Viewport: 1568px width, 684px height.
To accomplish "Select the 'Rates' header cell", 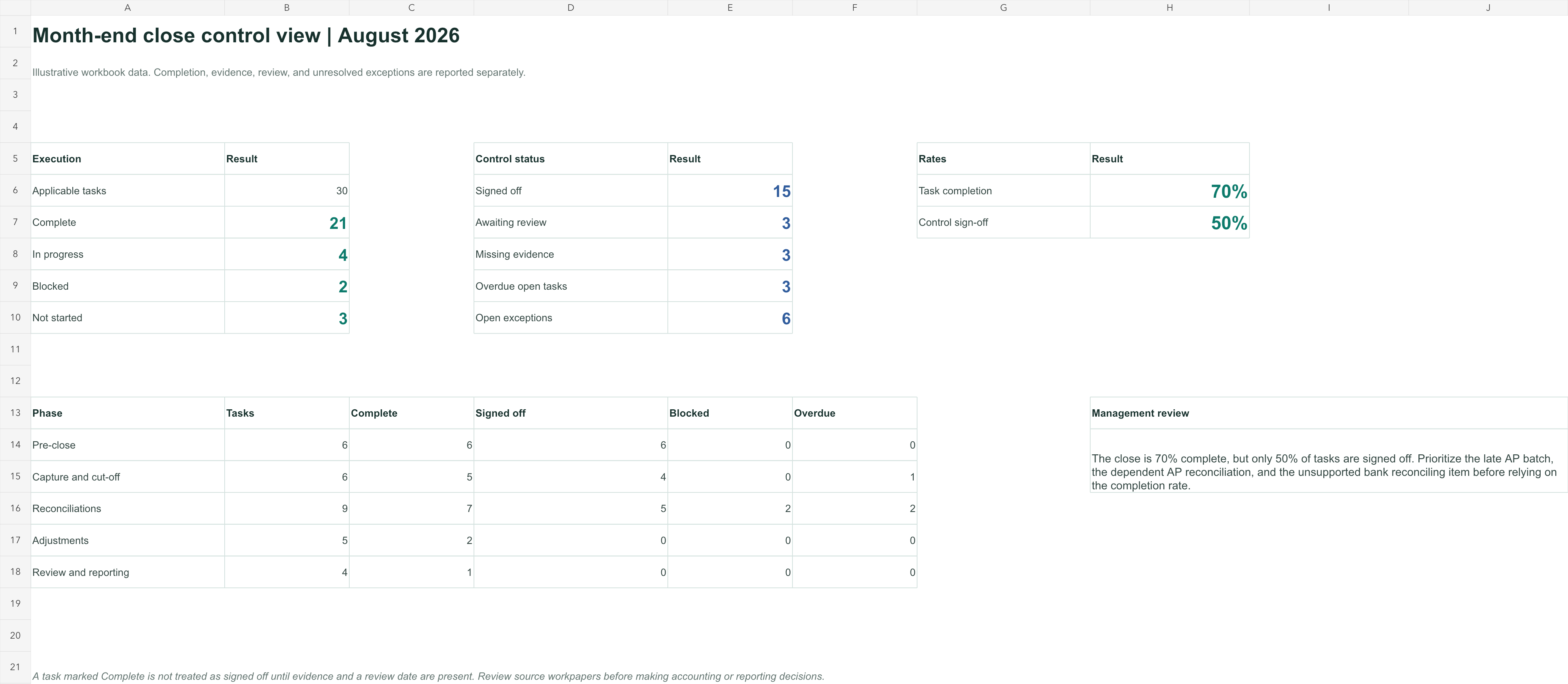I will pyautogui.click(x=1003, y=159).
